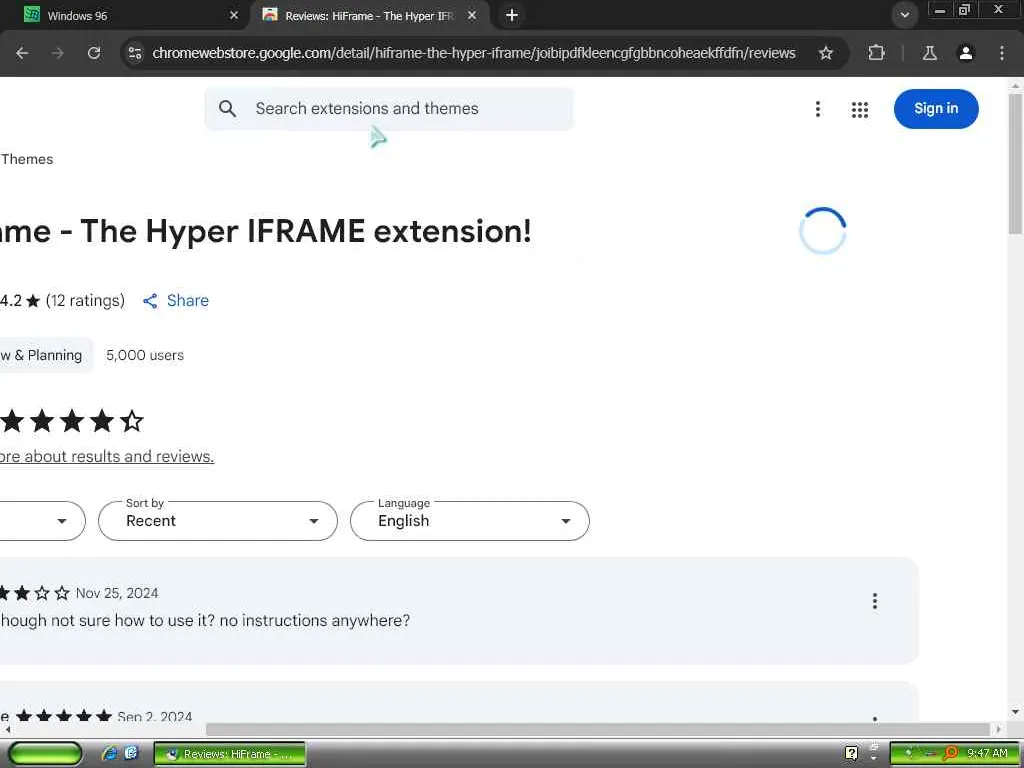Click the Sep 2, 2024 review date
This screenshot has height=768, width=1024.
pos(155,716)
